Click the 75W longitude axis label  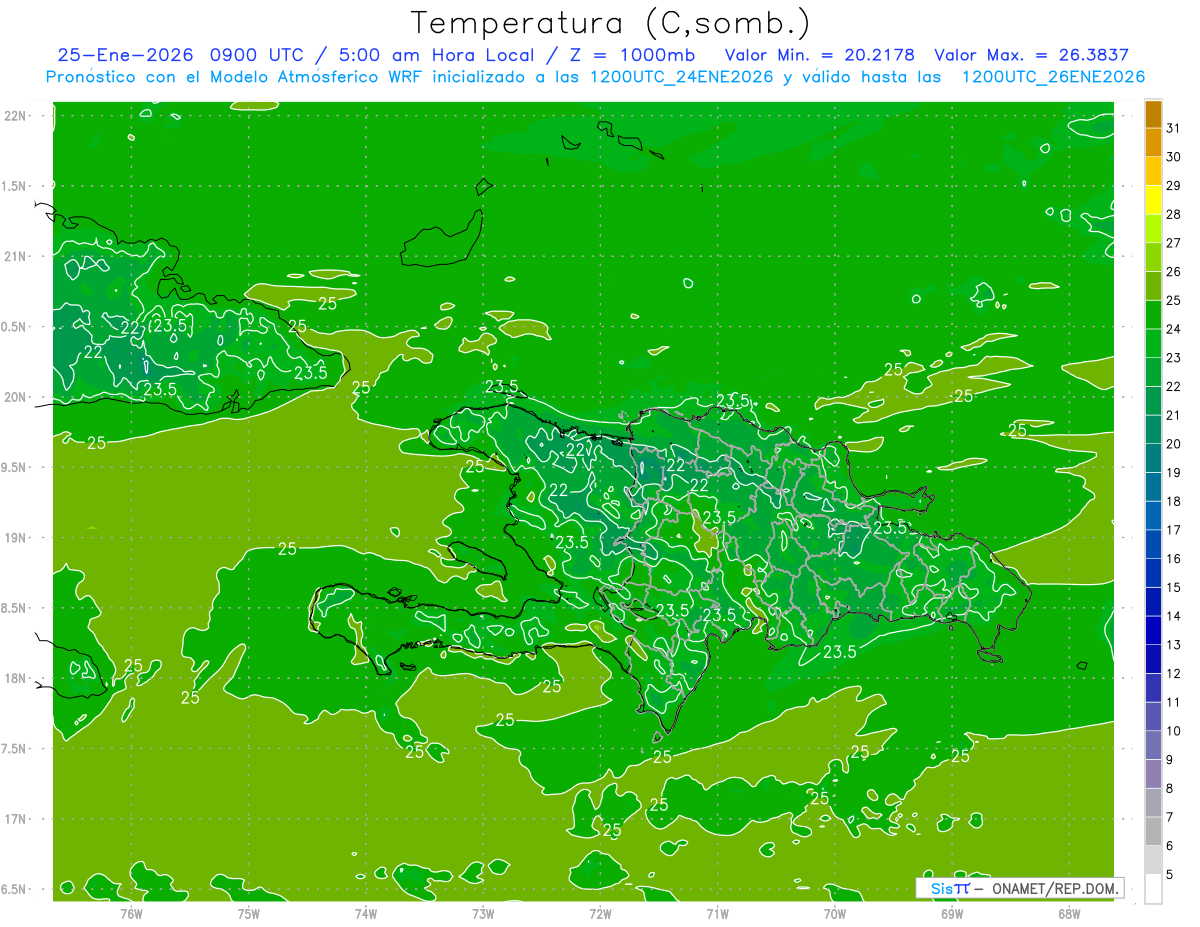tap(249, 913)
